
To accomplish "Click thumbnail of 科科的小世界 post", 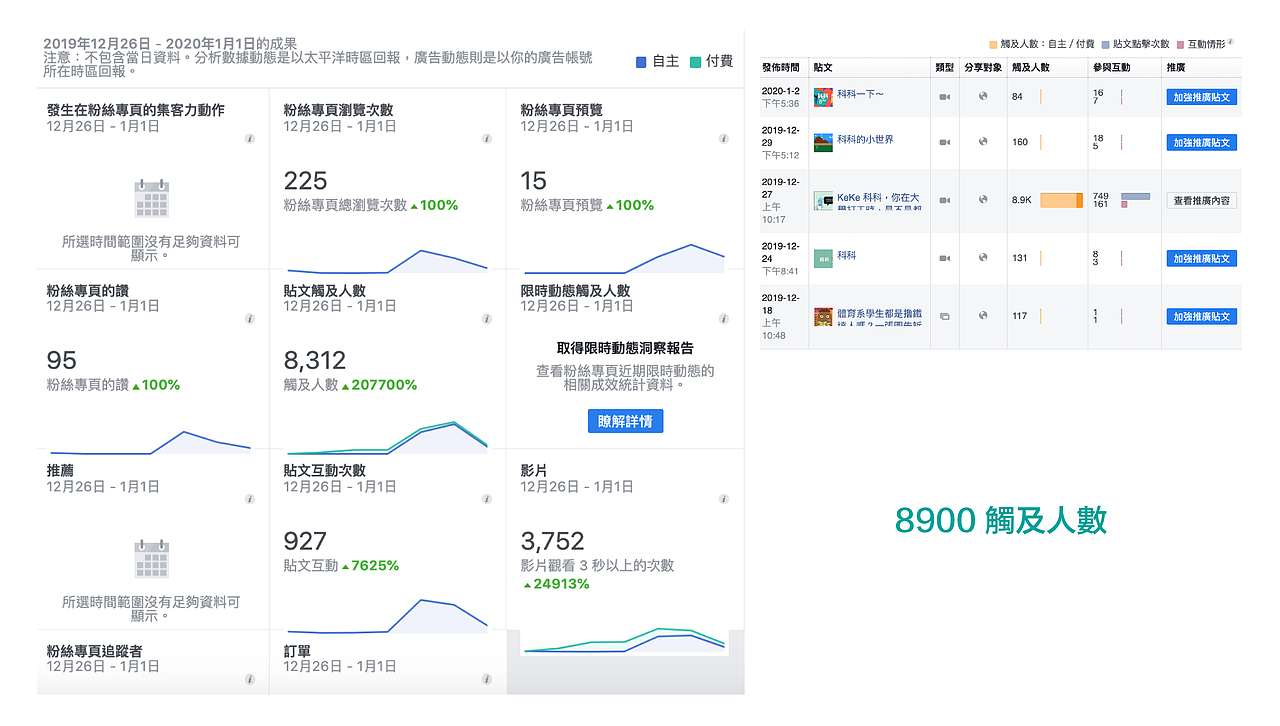I will [x=823, y=143].
